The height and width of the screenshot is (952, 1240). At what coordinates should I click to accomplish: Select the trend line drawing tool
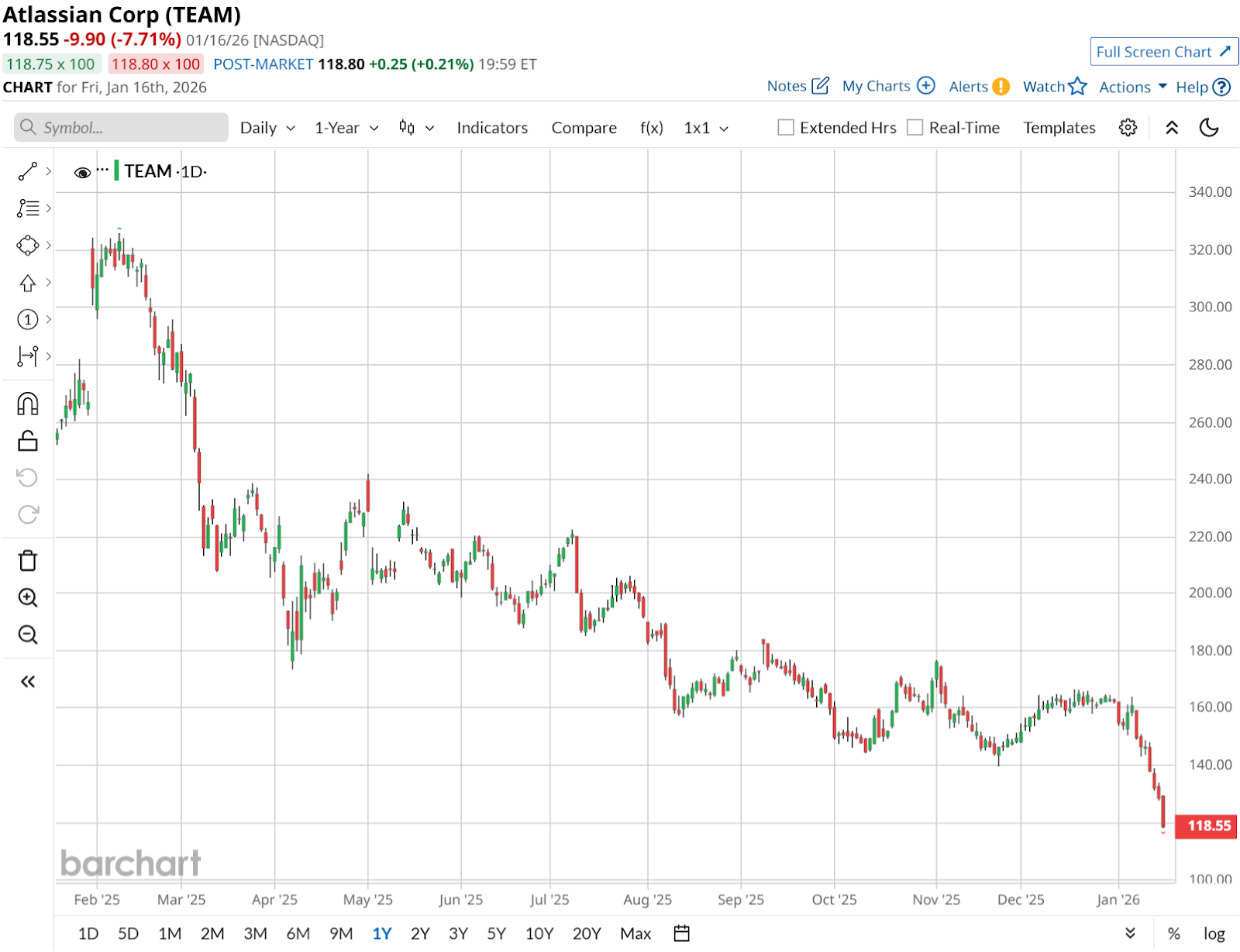coord(28,171)
